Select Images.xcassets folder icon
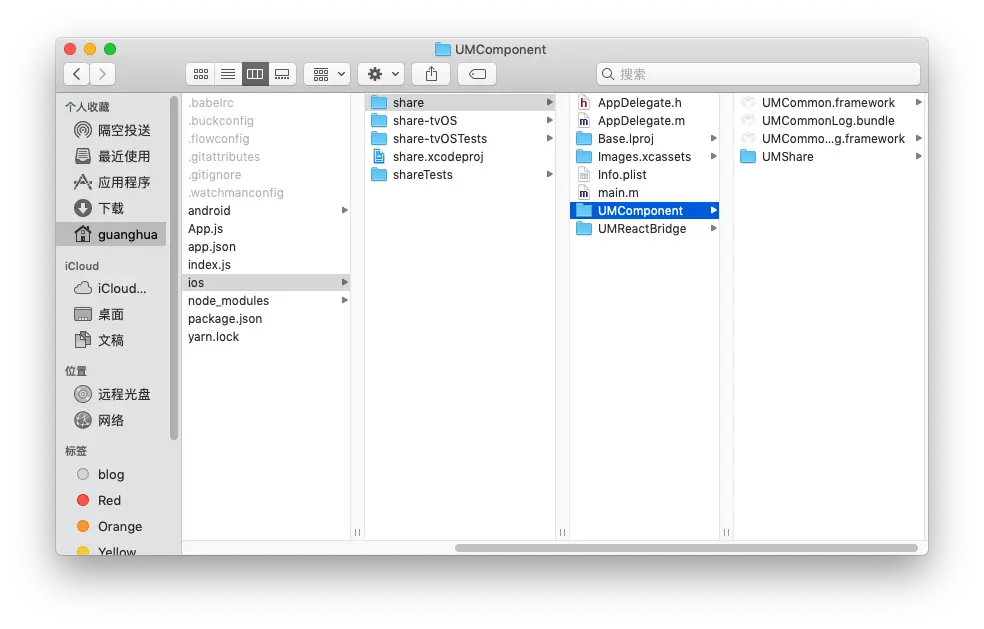The height and width of the screenshot is (629, 984). [x=584, y=156]
